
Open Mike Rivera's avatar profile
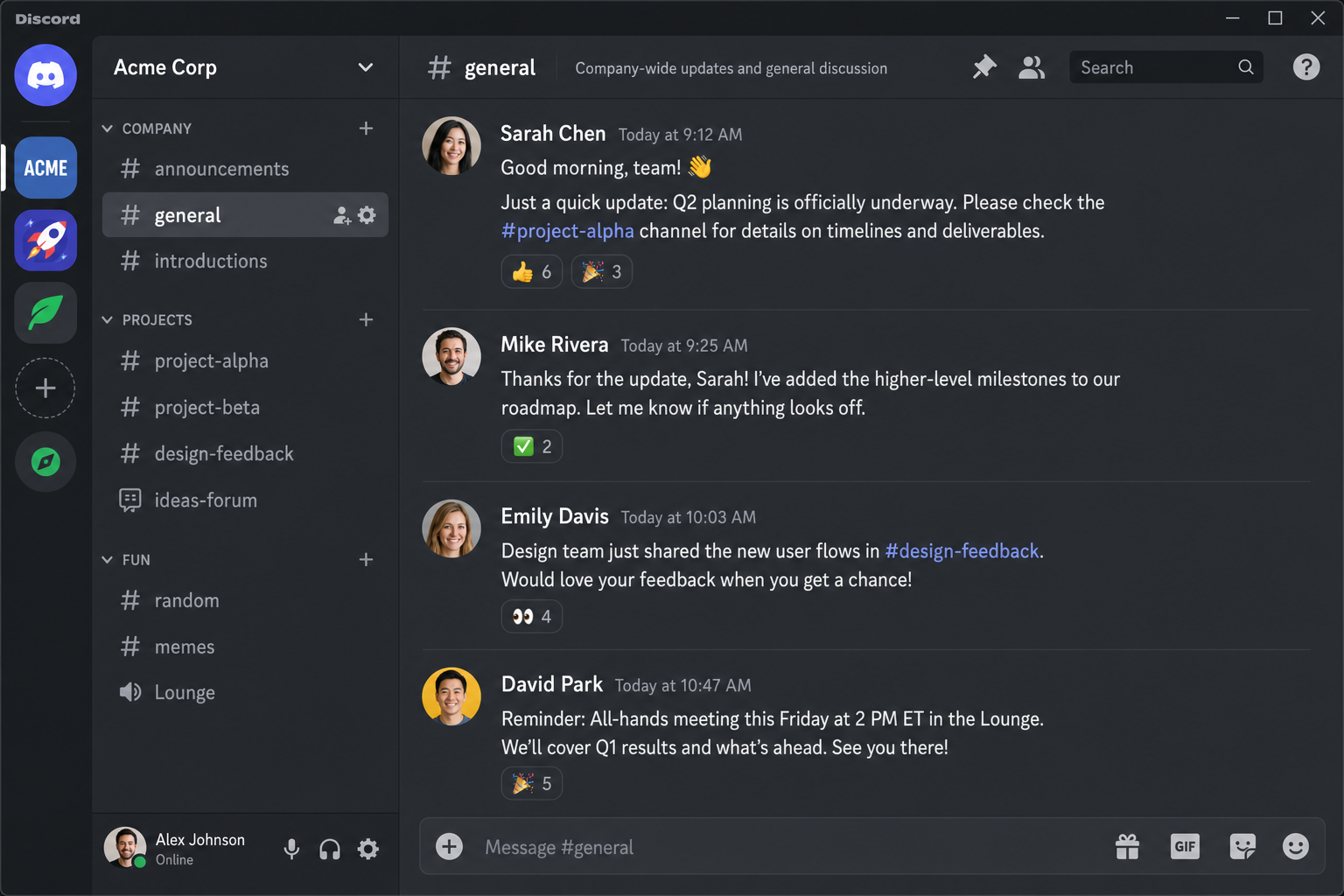click(x=451, y=357)
